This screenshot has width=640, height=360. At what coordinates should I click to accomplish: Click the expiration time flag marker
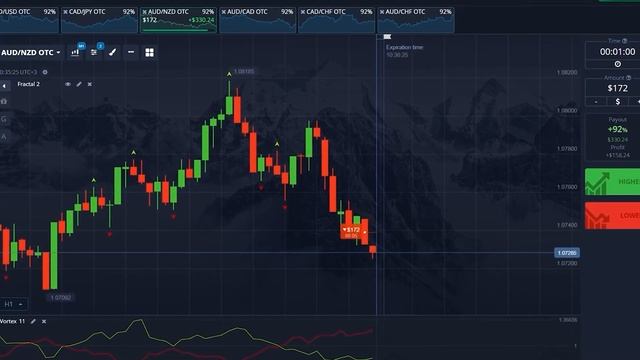(387, 37)
